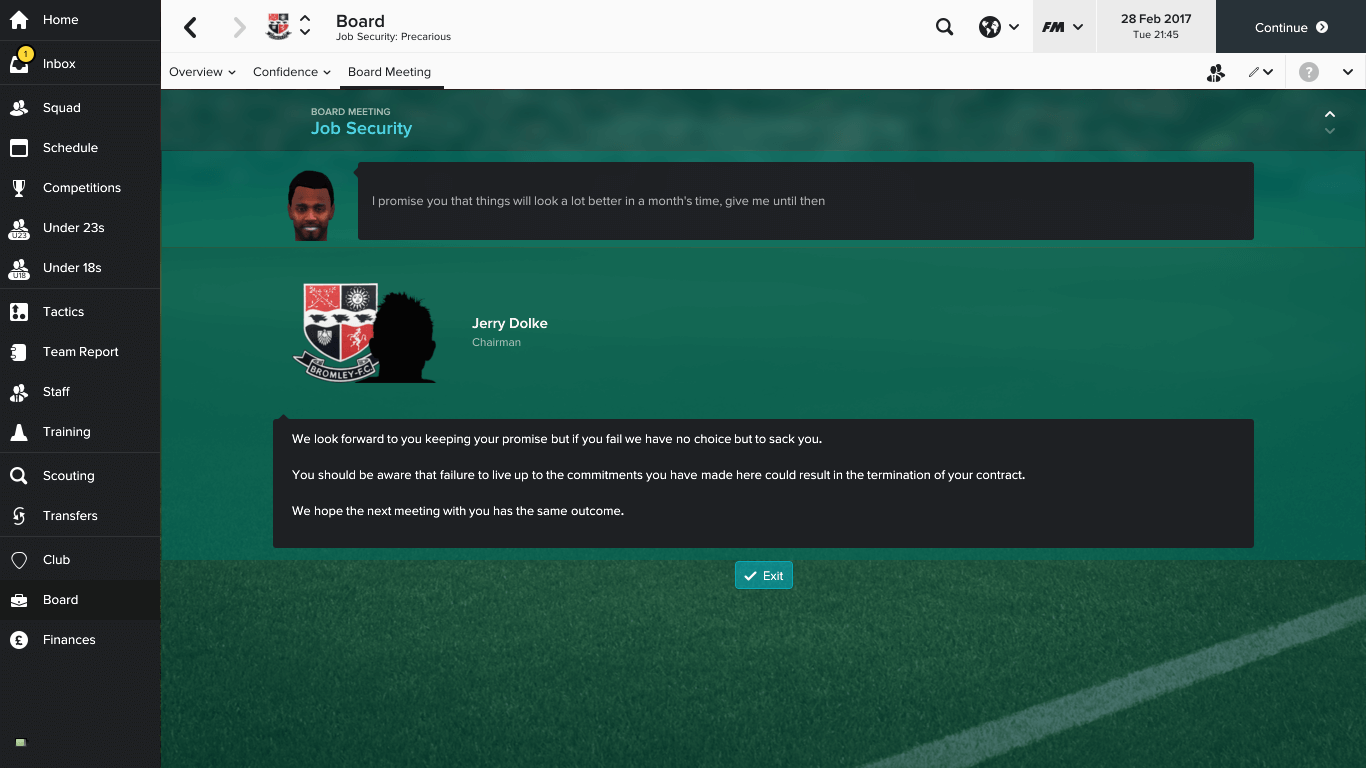Screen dimensions: 1366x768
Task: Click the manager's face portrait
Action: pyautogui.click(x=311, y=205)
